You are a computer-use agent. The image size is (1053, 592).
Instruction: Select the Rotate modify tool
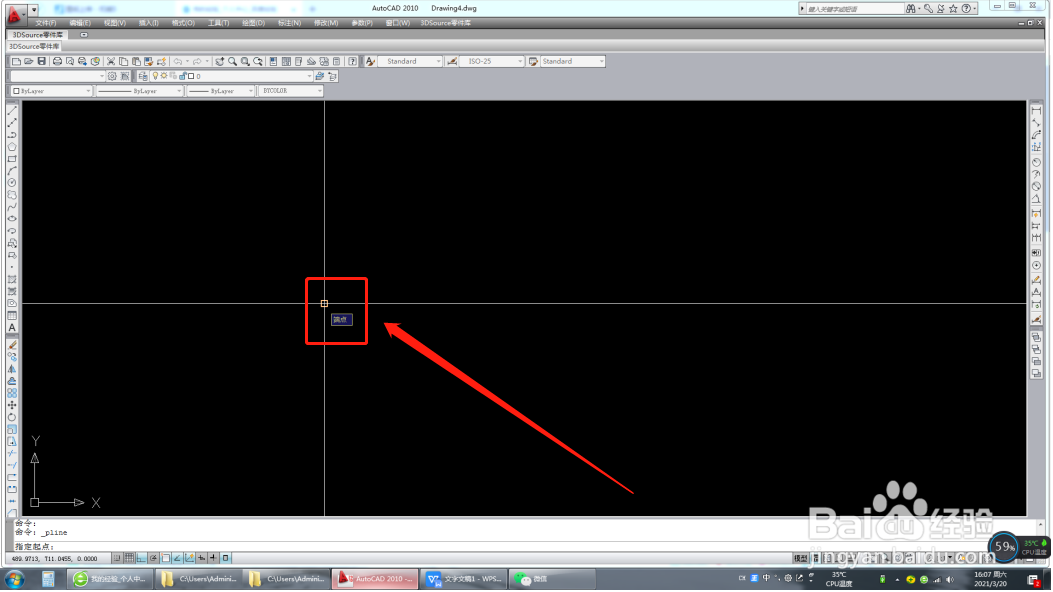(12, 417)
